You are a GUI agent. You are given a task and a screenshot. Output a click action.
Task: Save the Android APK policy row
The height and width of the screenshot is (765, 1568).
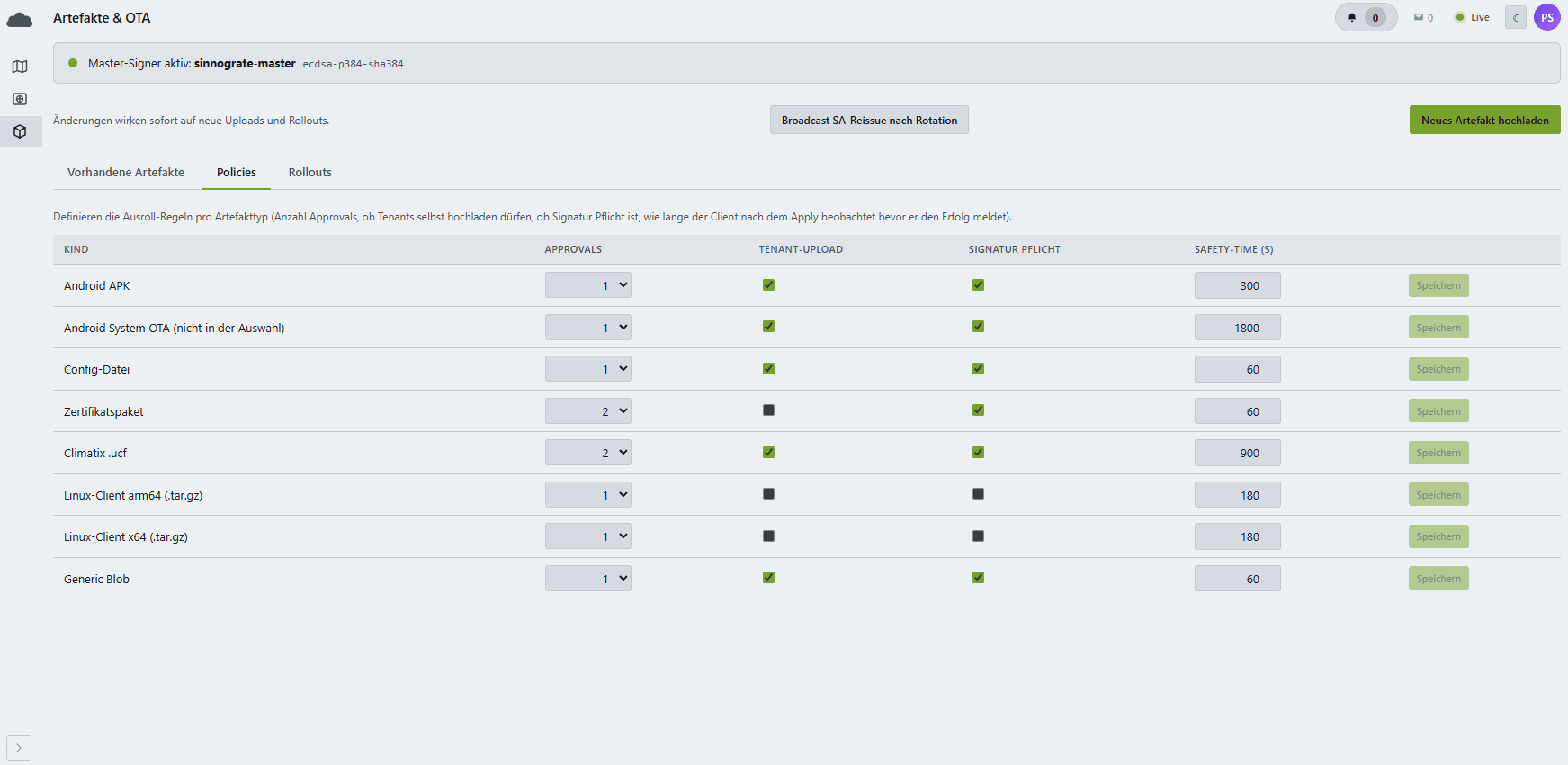[x=1438, y=285]
